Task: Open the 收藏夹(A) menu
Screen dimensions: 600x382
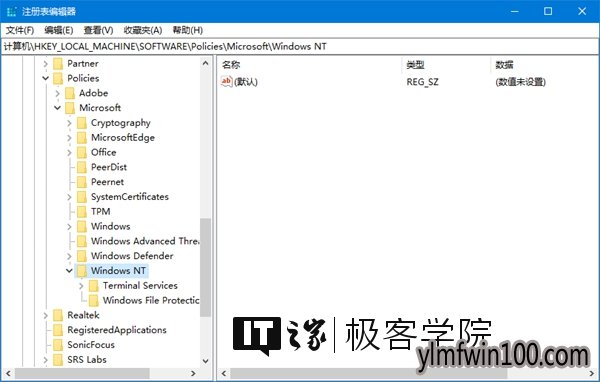Action: click(143, 30)
